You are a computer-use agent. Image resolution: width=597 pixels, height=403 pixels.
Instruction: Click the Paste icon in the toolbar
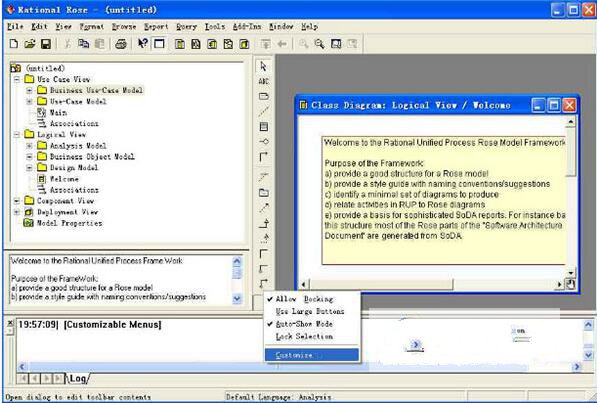[x=99, y=44]
